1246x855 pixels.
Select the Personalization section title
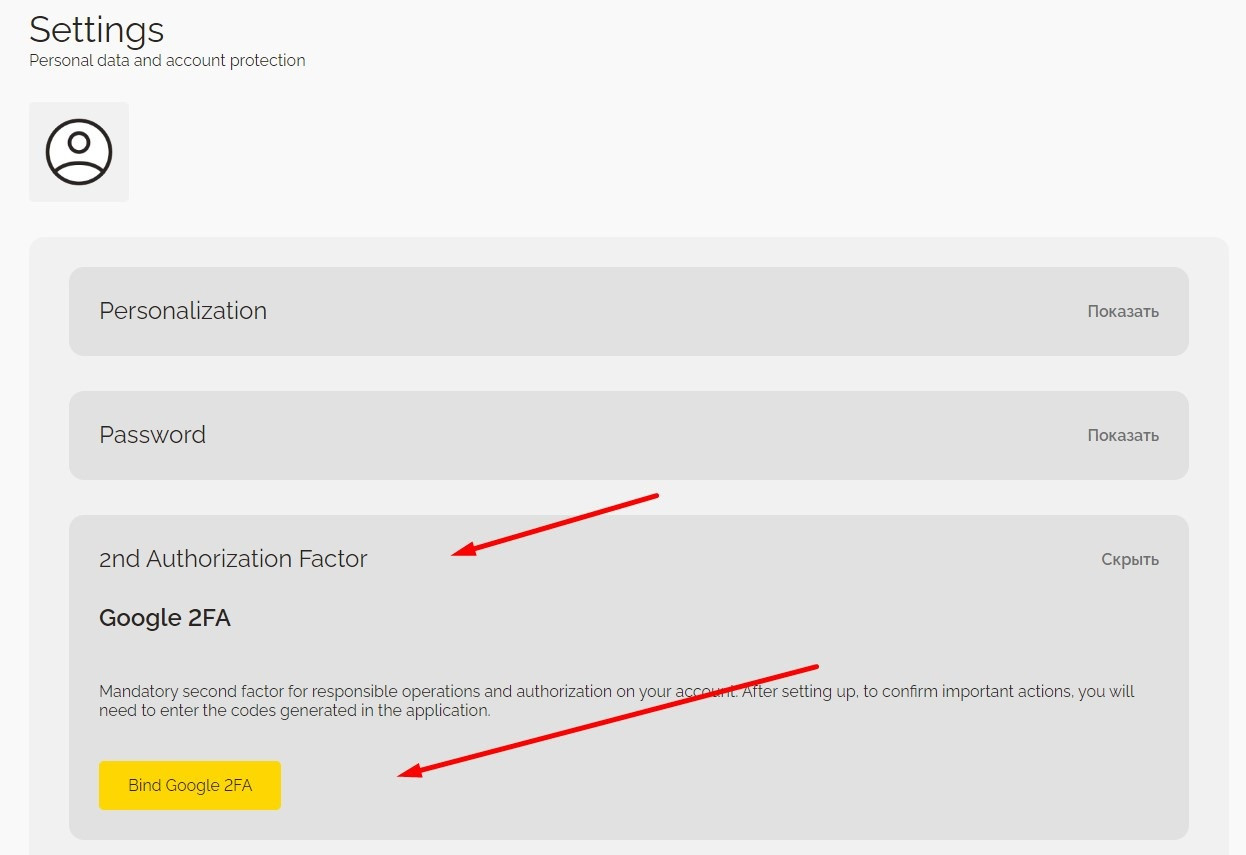point(183,311)
